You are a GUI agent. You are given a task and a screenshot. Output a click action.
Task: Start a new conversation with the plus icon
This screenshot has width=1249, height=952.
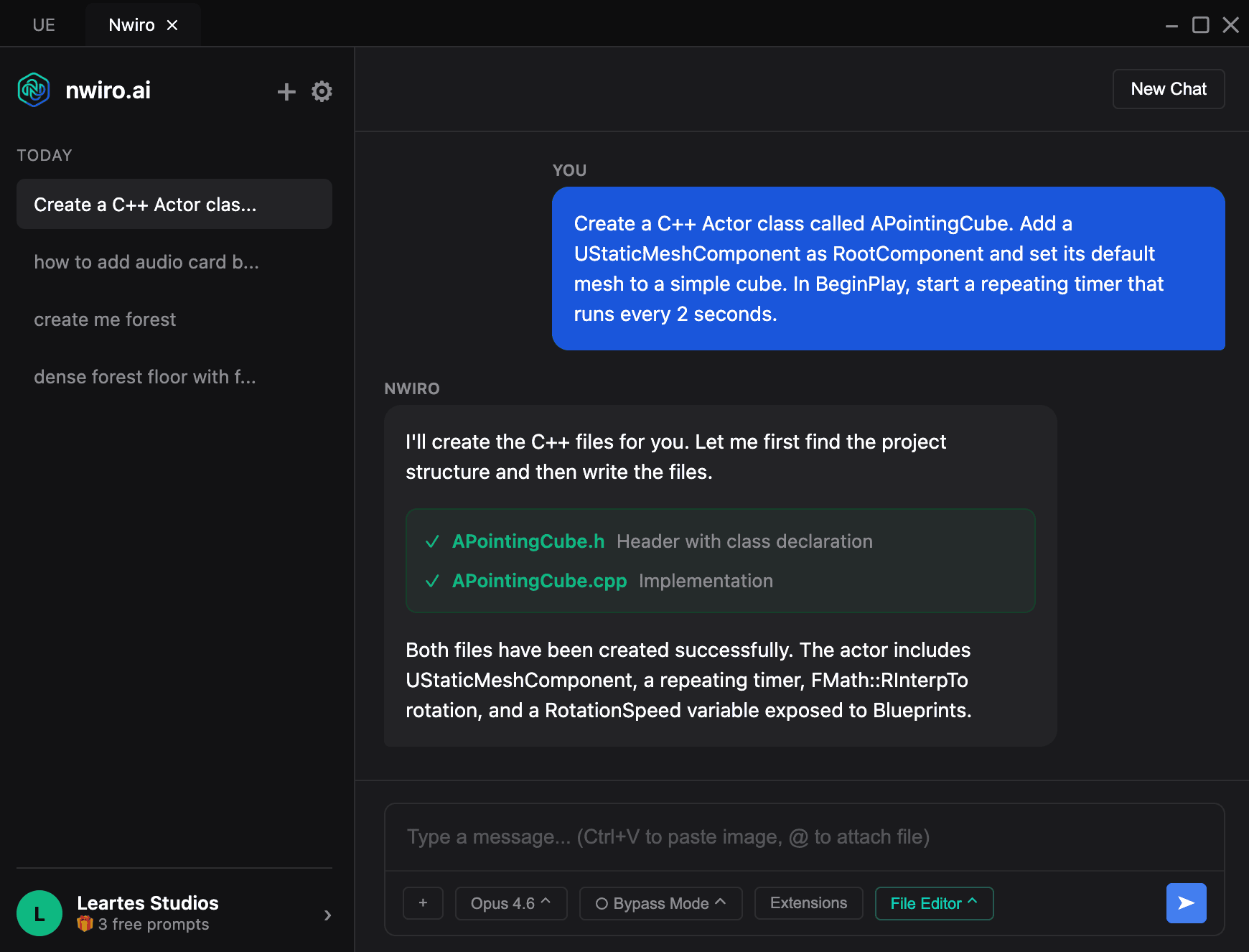(x=286, y=91)
